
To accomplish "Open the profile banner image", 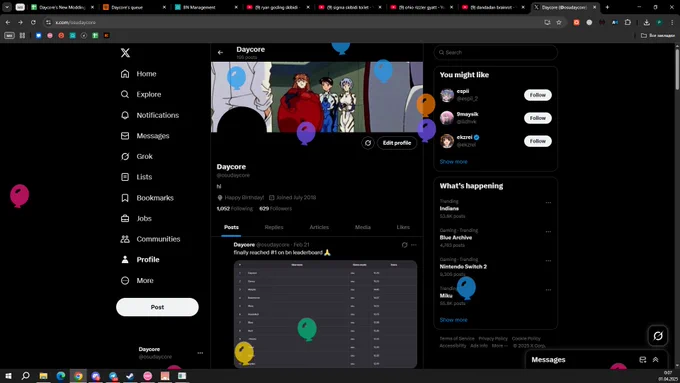I will coord(317,97).
